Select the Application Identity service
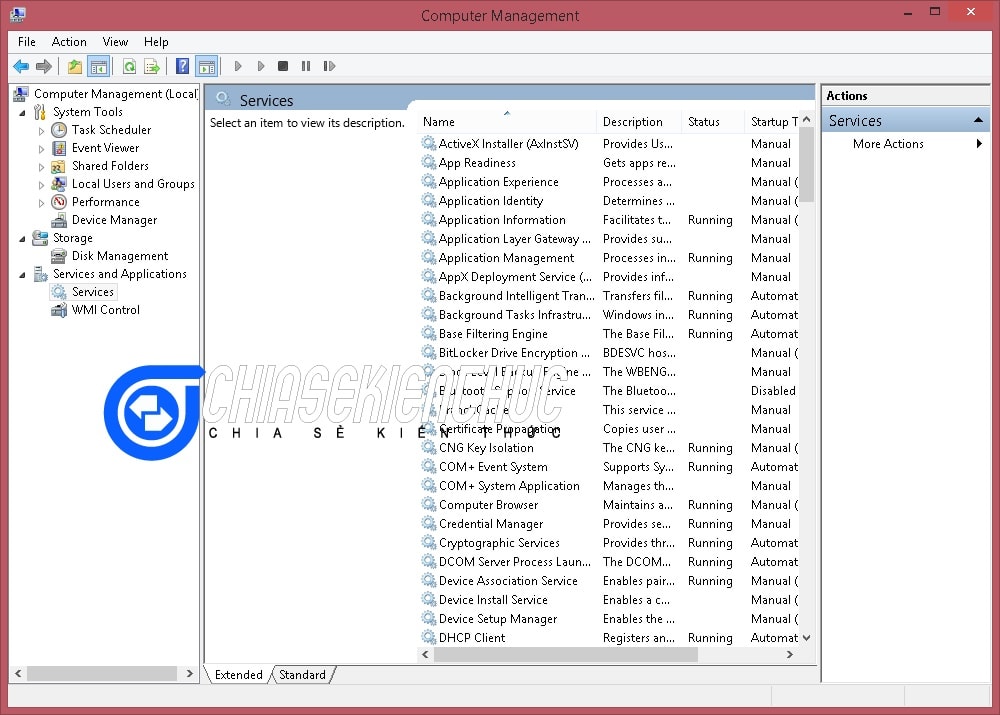Screen dimensions: 1000x715 coord(490,201)
